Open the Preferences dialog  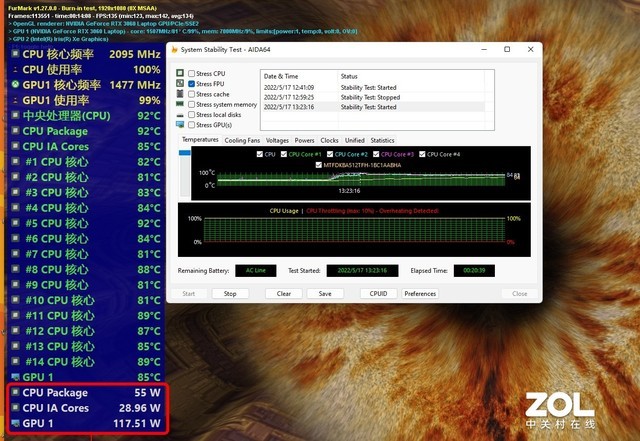coord(420,294)
